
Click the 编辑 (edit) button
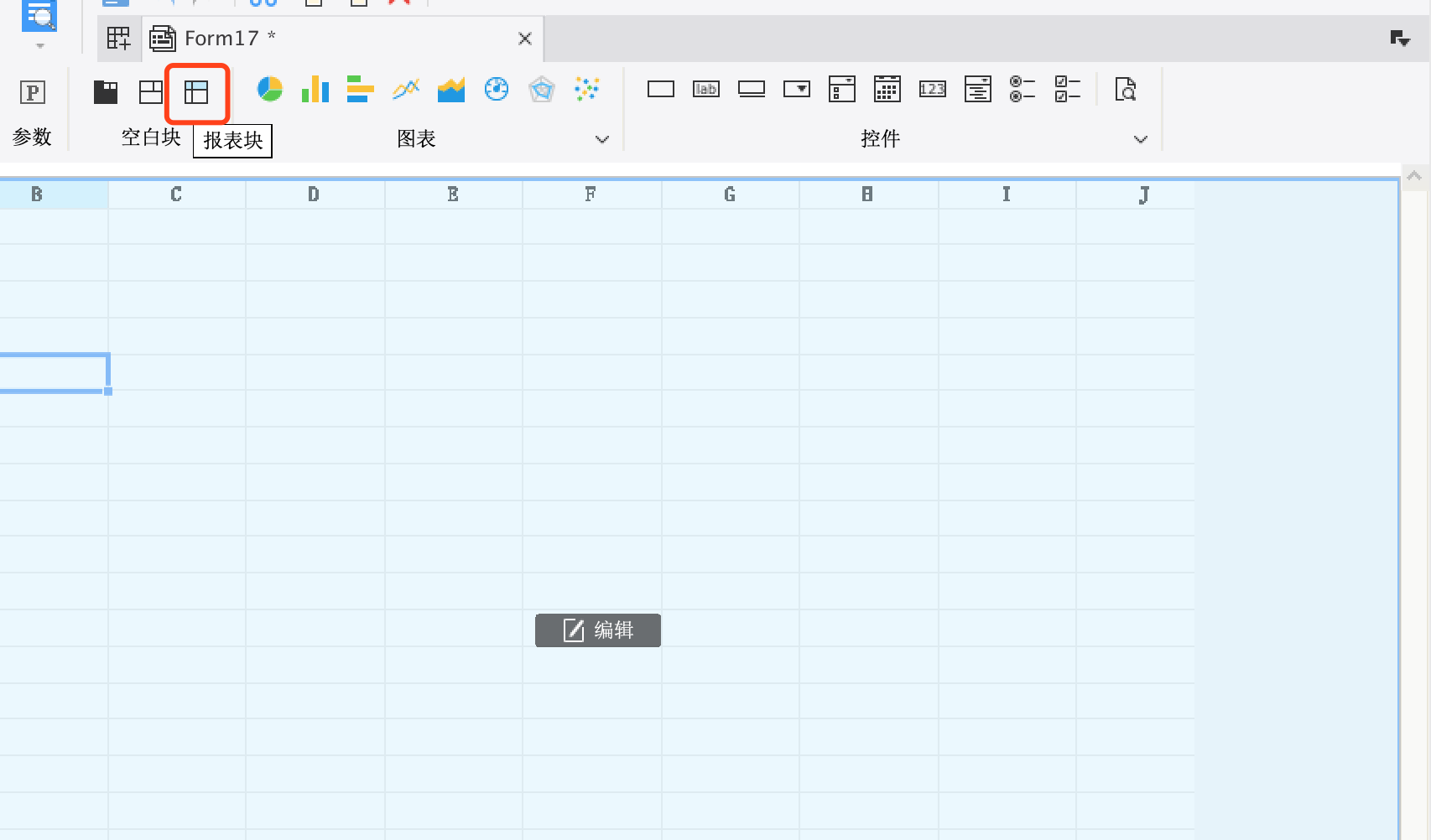coord(598,630)
